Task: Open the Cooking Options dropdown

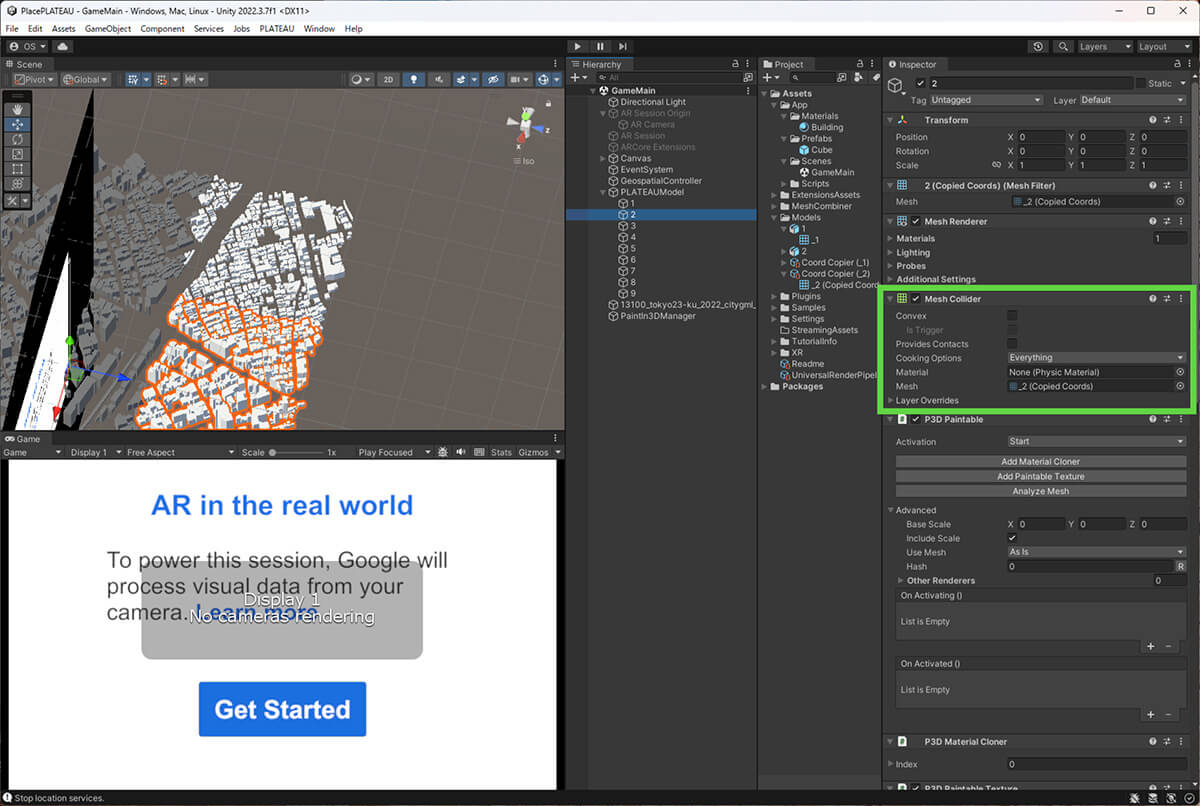Action: pyautogui.click(x=1096, y=357)
